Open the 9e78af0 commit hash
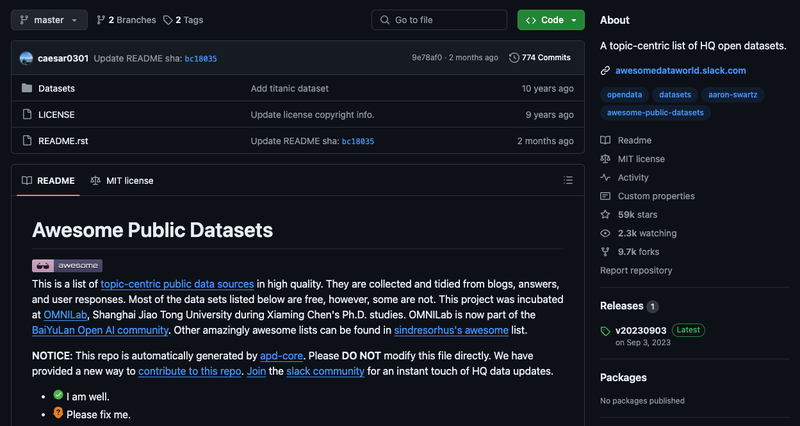This screenshot has width=800, height=426. click(427, 58)
